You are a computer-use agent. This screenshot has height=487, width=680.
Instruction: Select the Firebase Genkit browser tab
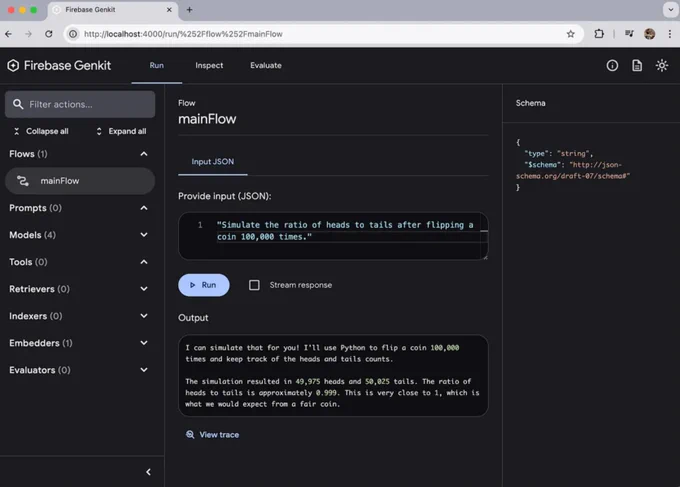coord(112,10)
